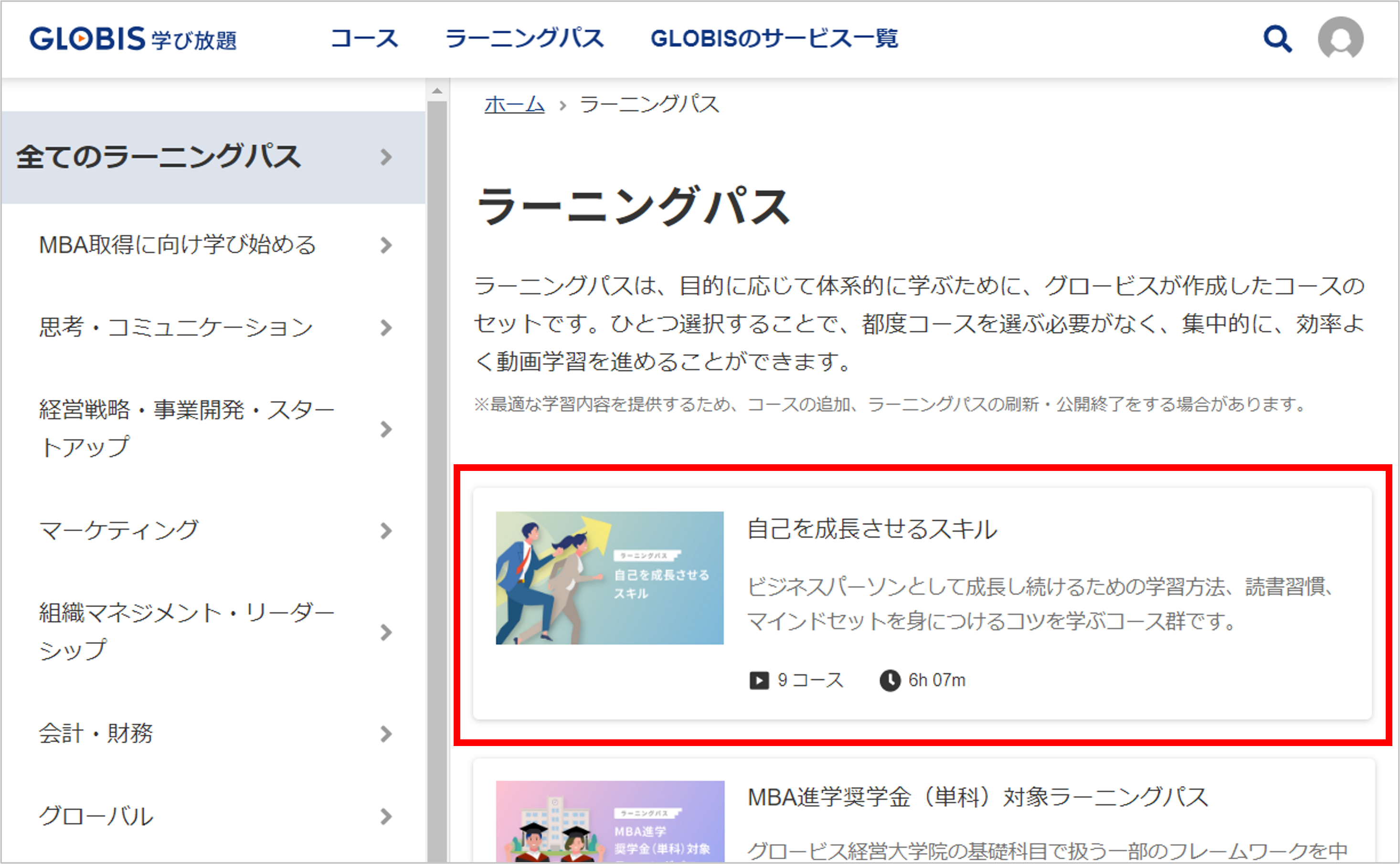Open the user profile avatar
This screenshot has height=864, width=1400.
point(1340,38)
